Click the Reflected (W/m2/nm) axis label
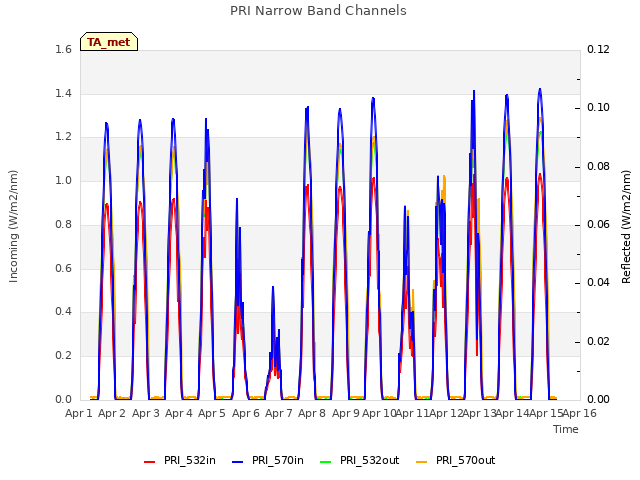The image size is (640, 480). (626, 227)
